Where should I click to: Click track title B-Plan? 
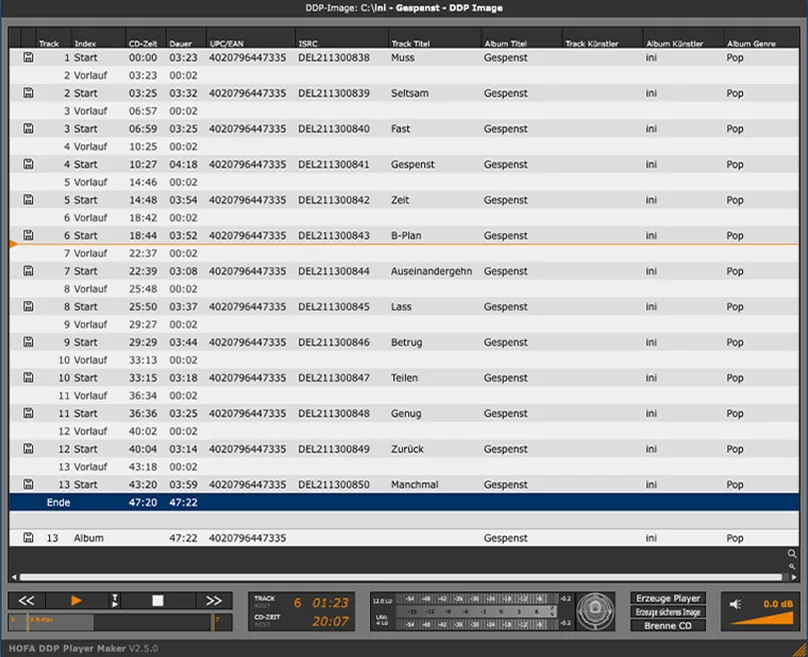point(406,235)
